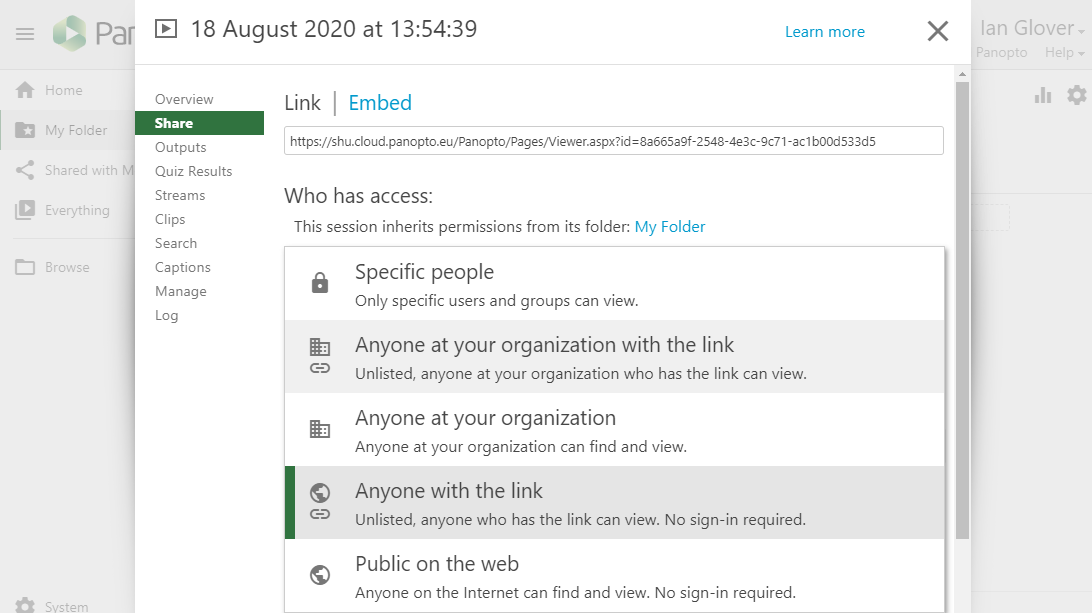Click the Shared with Me icon
The height and width of the screenshot is (613, 1092).
click(25, 171)
